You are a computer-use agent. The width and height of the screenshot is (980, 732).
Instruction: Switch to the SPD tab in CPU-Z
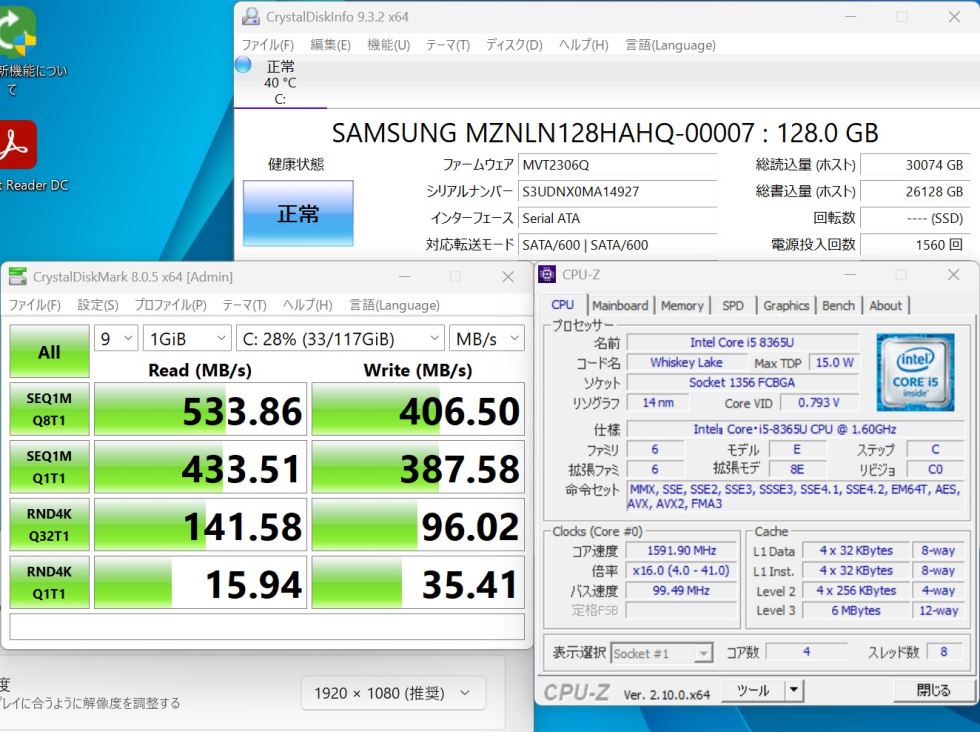732,306
